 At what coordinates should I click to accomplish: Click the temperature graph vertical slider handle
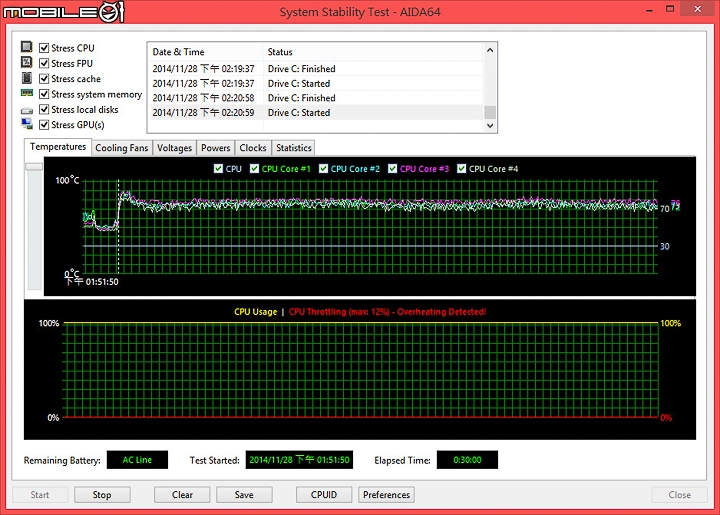pyautogui.click(x=34, y=167)
